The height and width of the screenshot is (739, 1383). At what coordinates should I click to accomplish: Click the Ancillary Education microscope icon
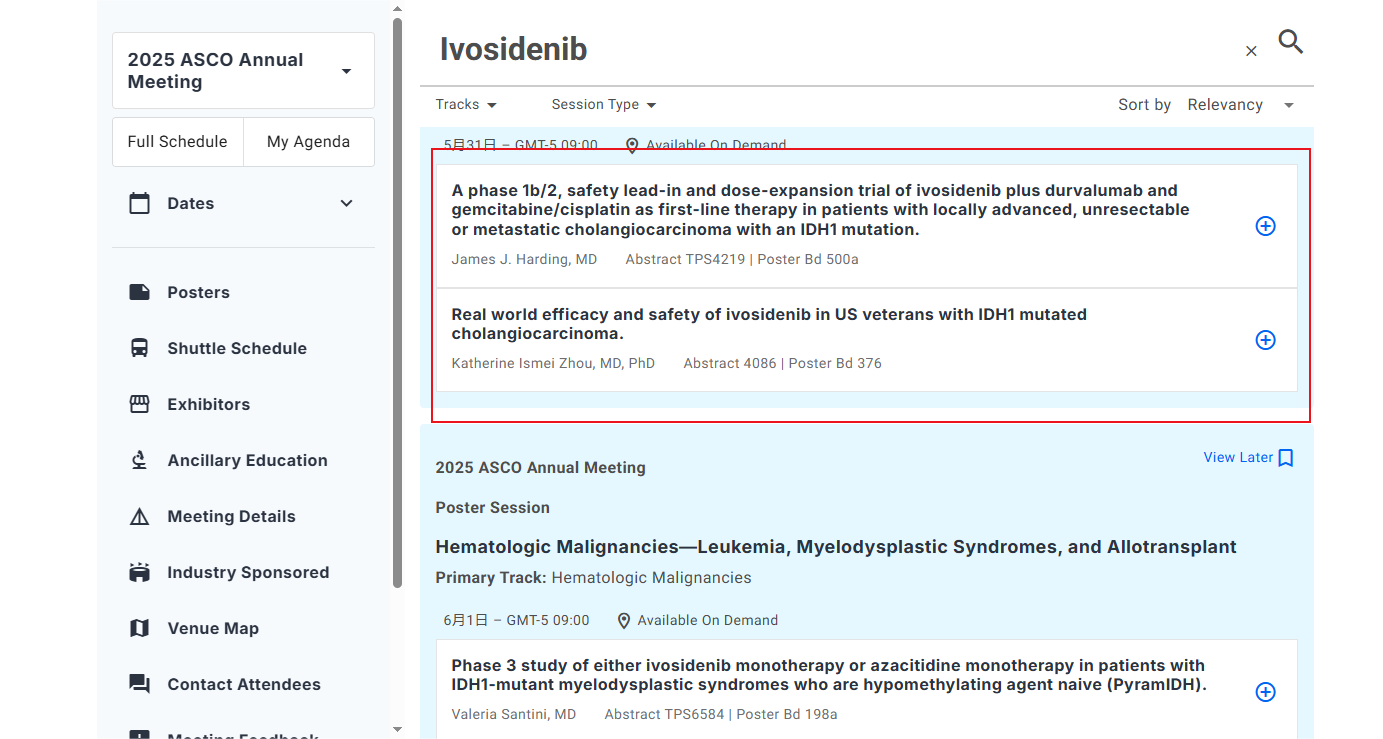click(x=140, y=460)
